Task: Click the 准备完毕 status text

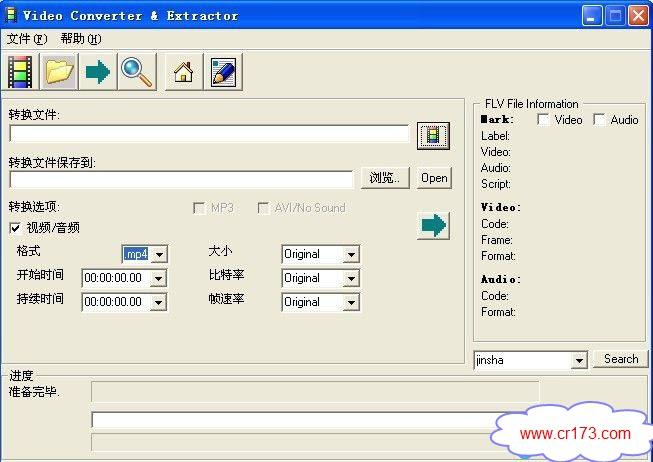Action: pos(34,392)
